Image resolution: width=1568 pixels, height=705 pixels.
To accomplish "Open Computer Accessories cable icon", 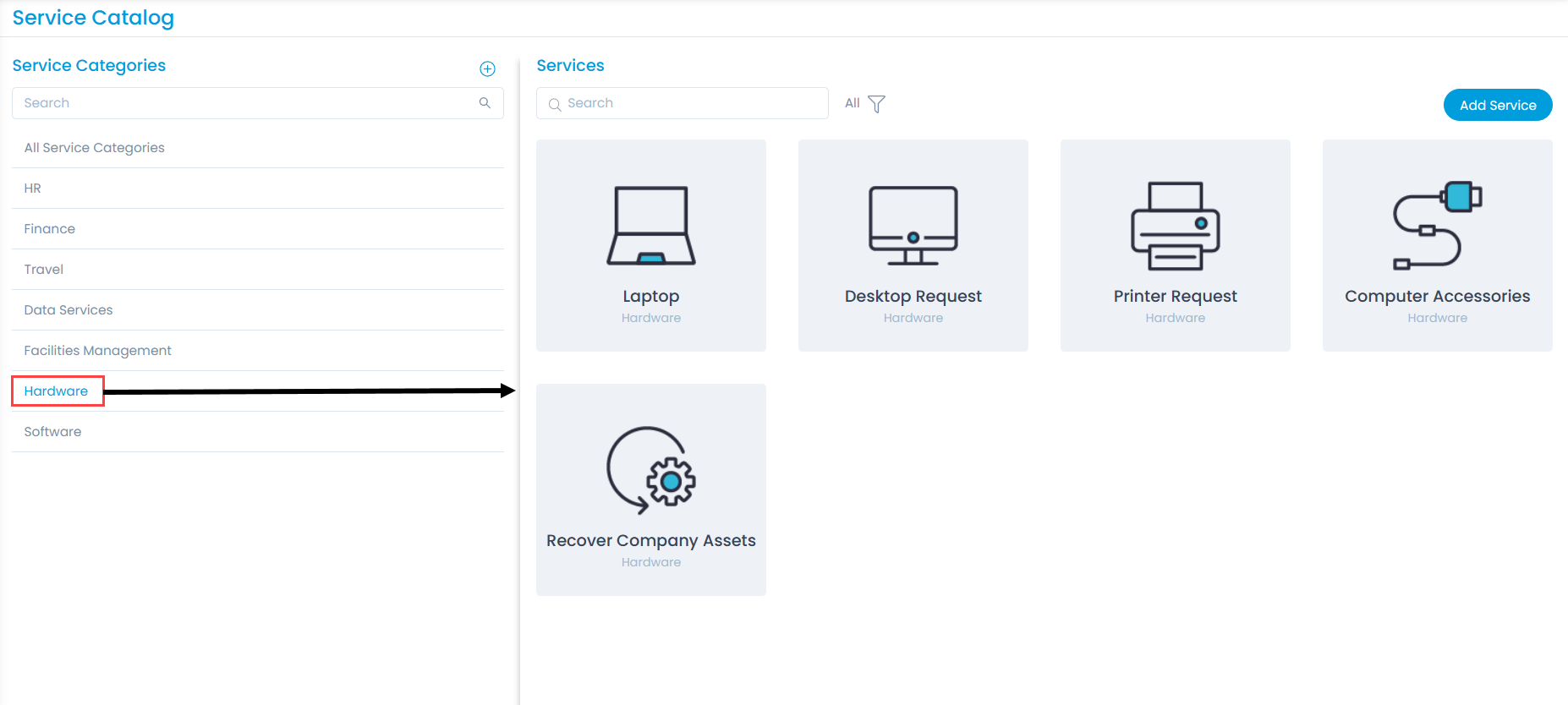I will pyautogui.click(x=1437, y=226).
